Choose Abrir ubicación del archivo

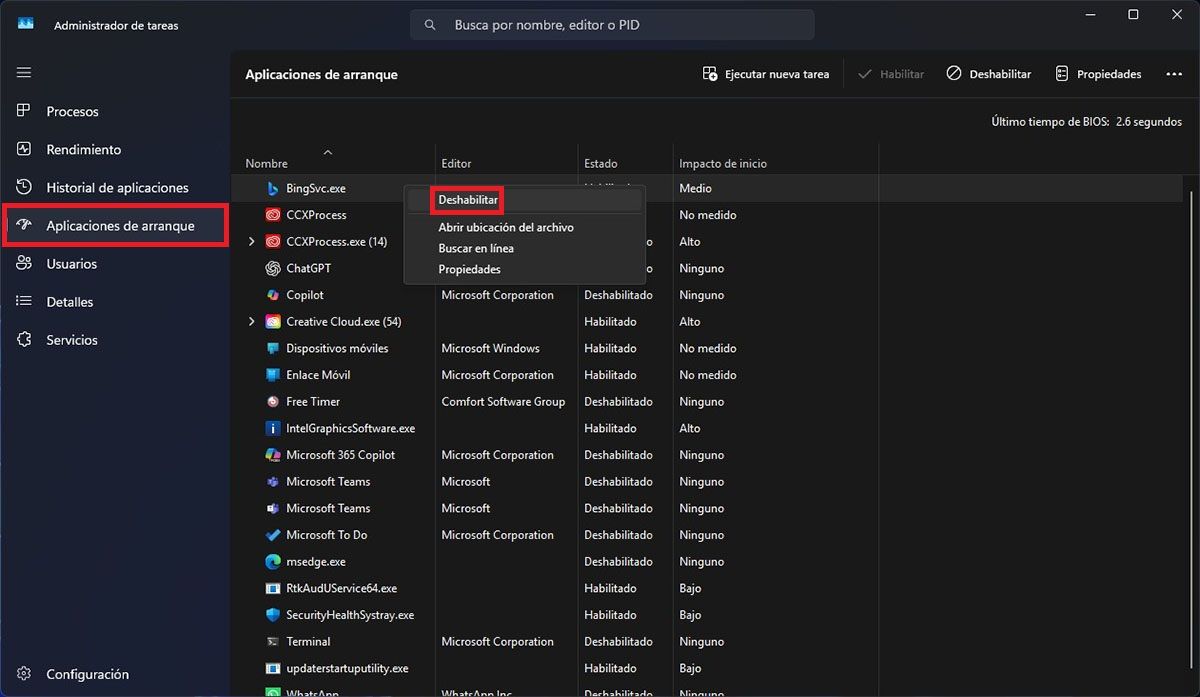pos(506,227)
